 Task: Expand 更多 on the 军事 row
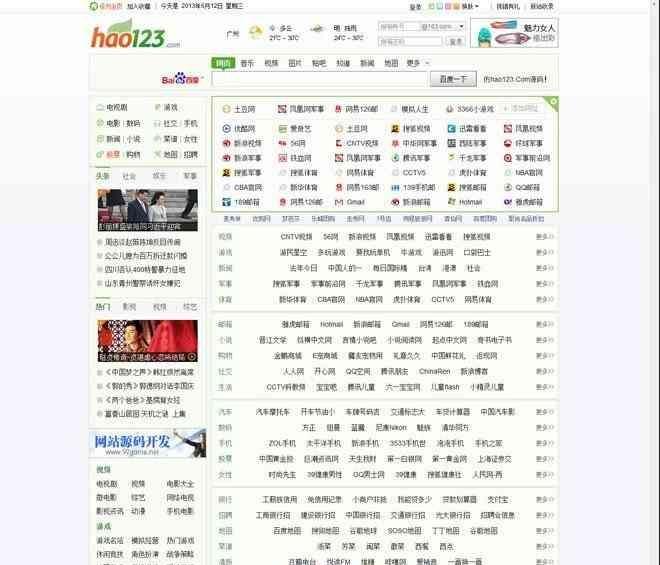click(x=545, y=284)
